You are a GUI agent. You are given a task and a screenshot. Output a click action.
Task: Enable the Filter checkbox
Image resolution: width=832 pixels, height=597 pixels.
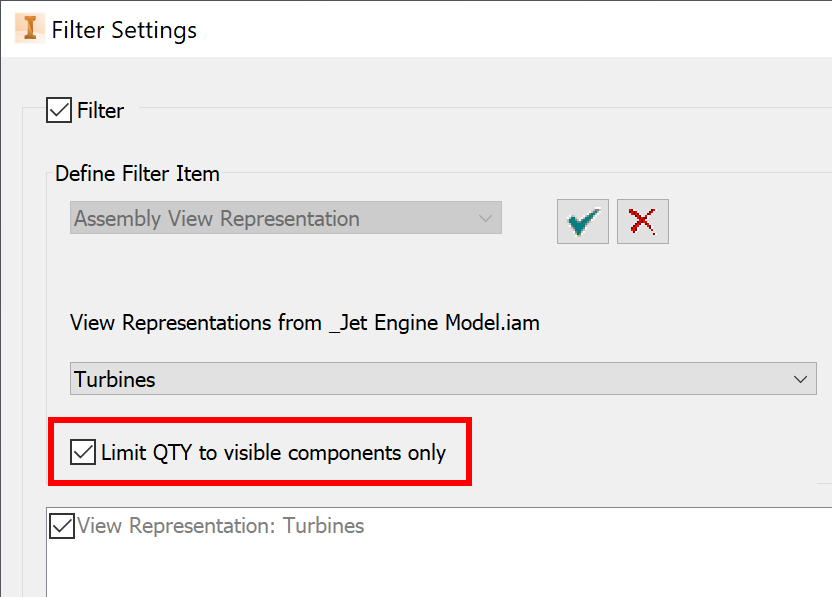coord(58,110)
